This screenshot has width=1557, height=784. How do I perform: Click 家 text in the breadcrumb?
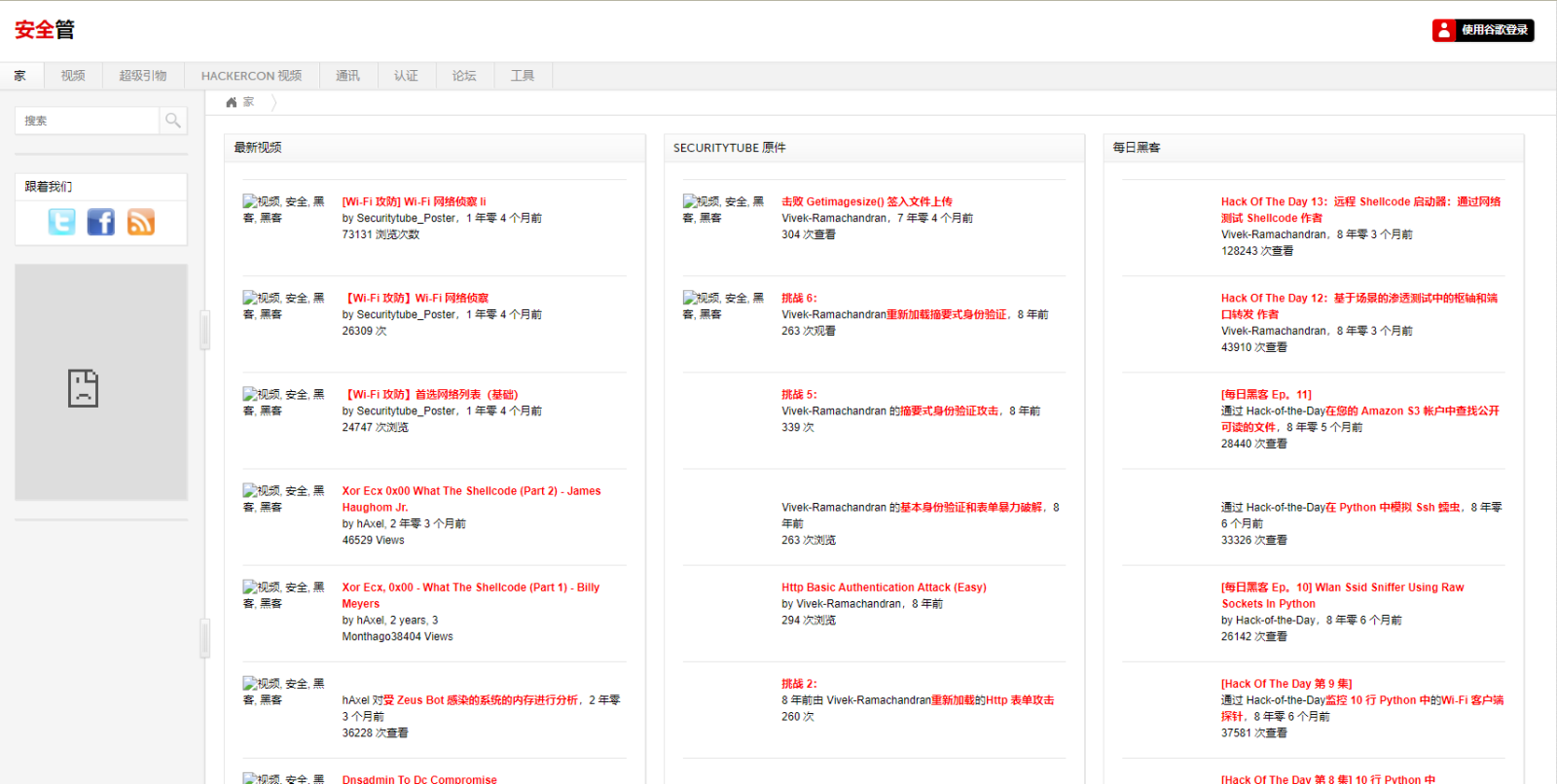point(248,102)
